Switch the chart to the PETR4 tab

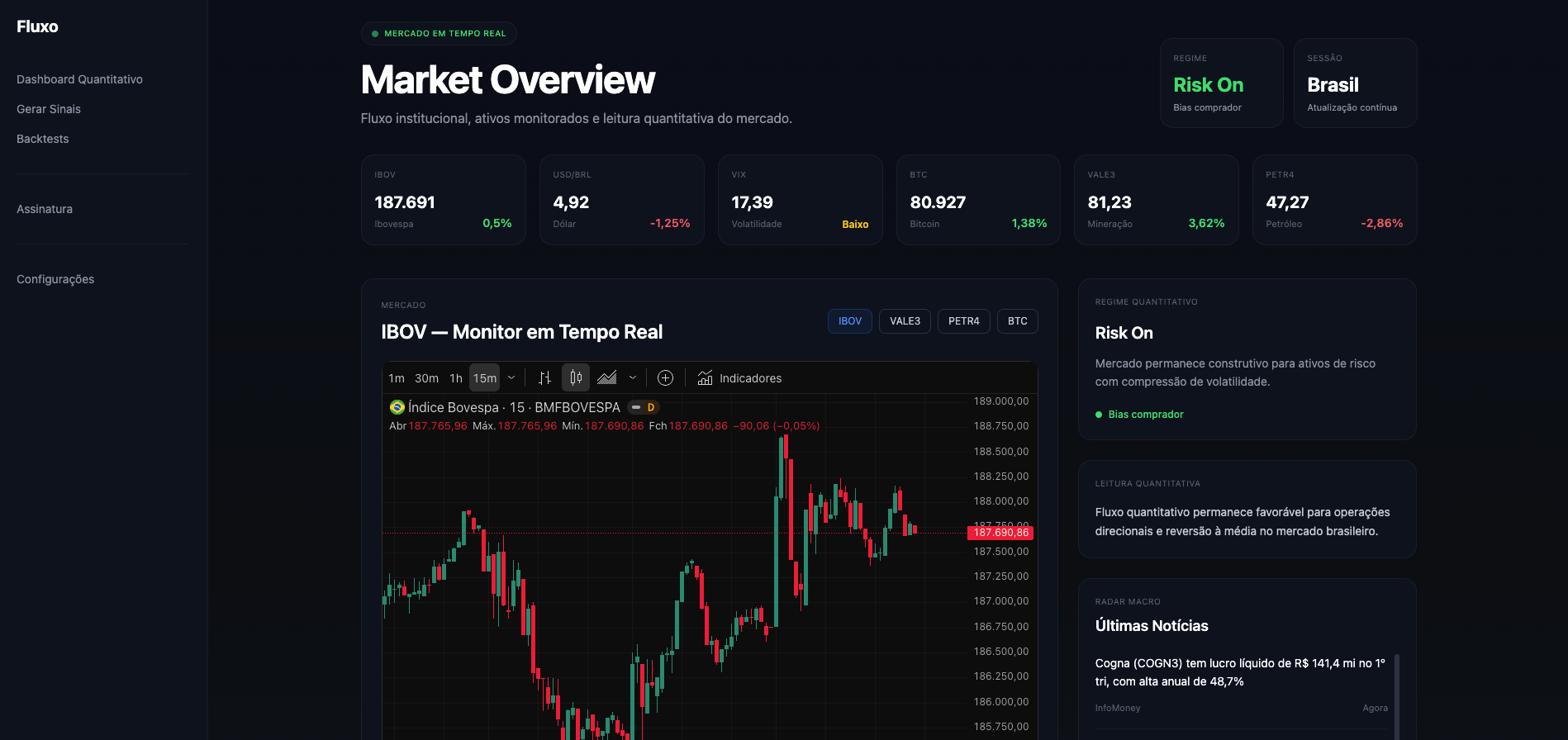(x=963, y=321)
